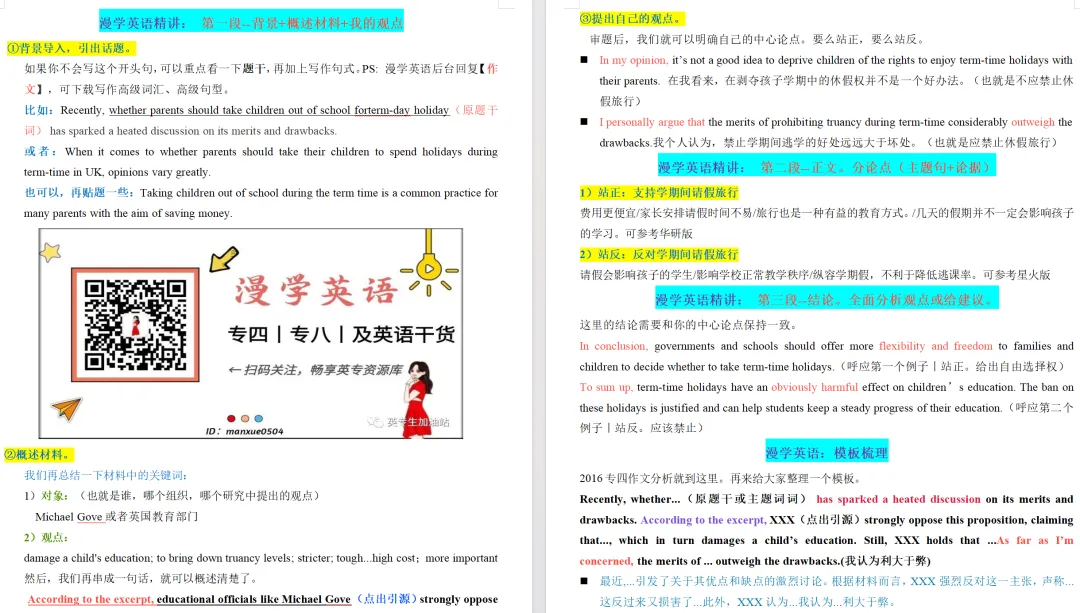Select the yellow heading '③提出自己的观点。'
The height and width of the screenshot is (613, 1080).
pyautogui.click(x=632, y=19)
